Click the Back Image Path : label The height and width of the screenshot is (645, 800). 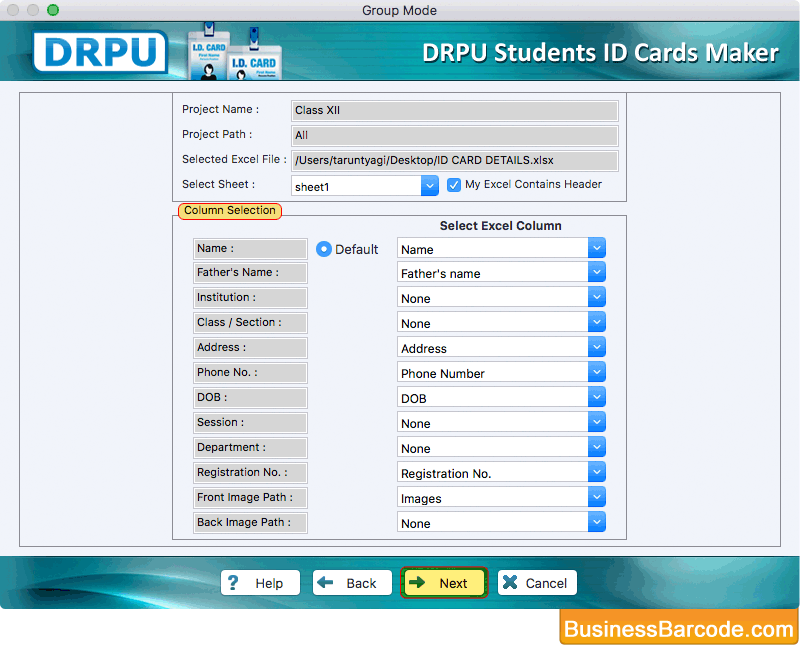pyautogui.click(x=250, y=523)
